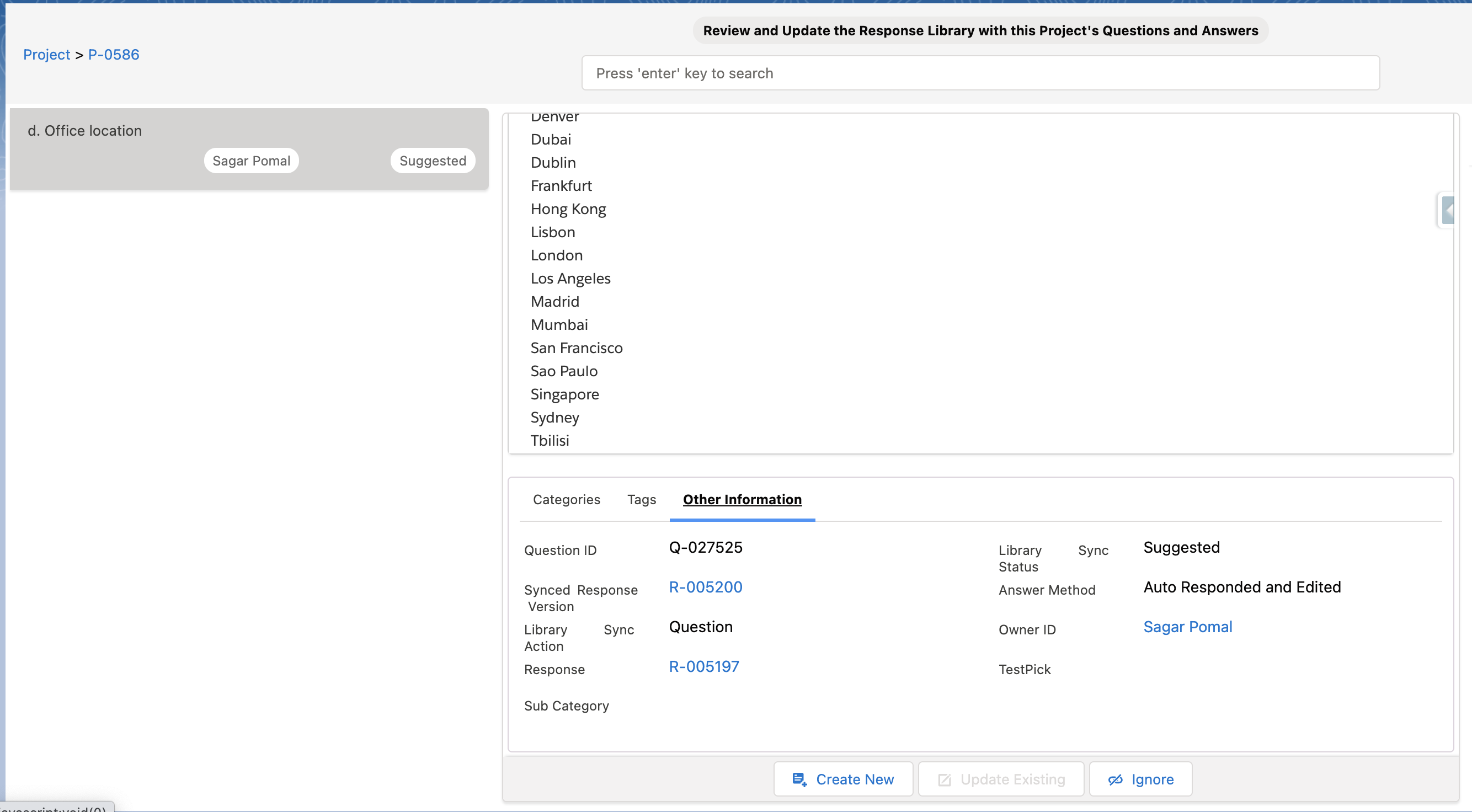
Task: Click 'Tbilisi' in the answer list
Action: tap(550, 441)
